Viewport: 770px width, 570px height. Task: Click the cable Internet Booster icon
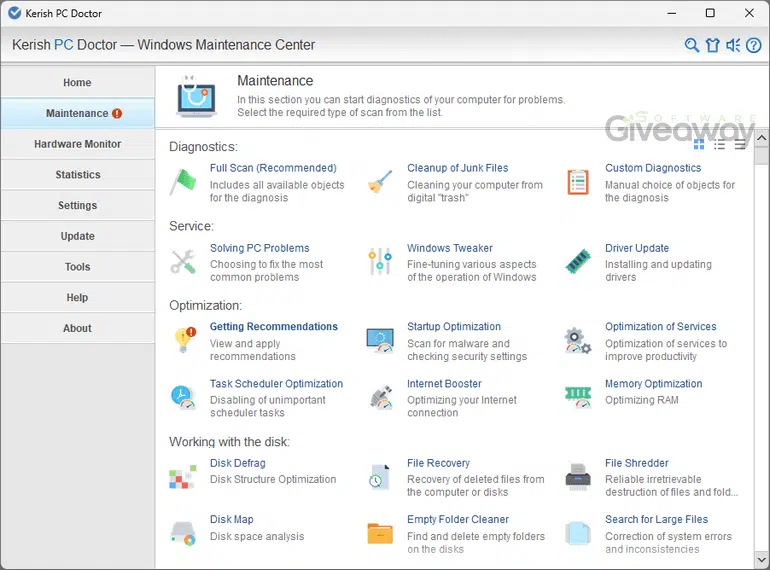381,397
